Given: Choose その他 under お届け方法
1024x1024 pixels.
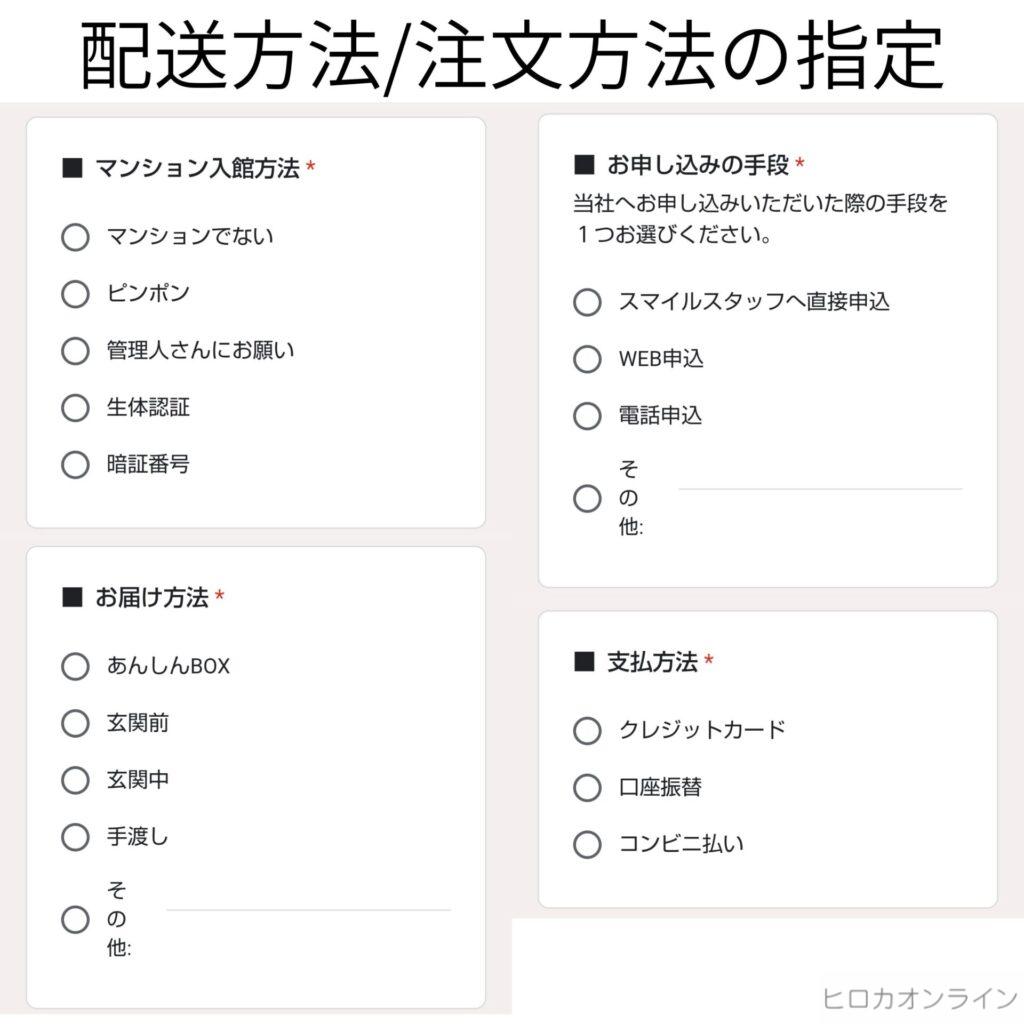Looking at the screenshot, I should (x=76, y=919).
